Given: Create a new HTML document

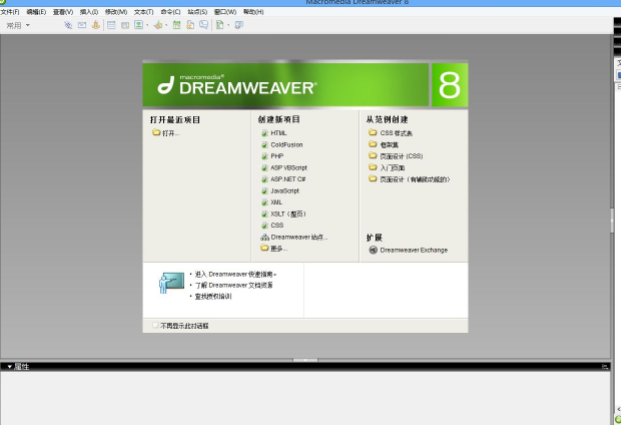Looking at the screenshot, I should tap(274, 133).
